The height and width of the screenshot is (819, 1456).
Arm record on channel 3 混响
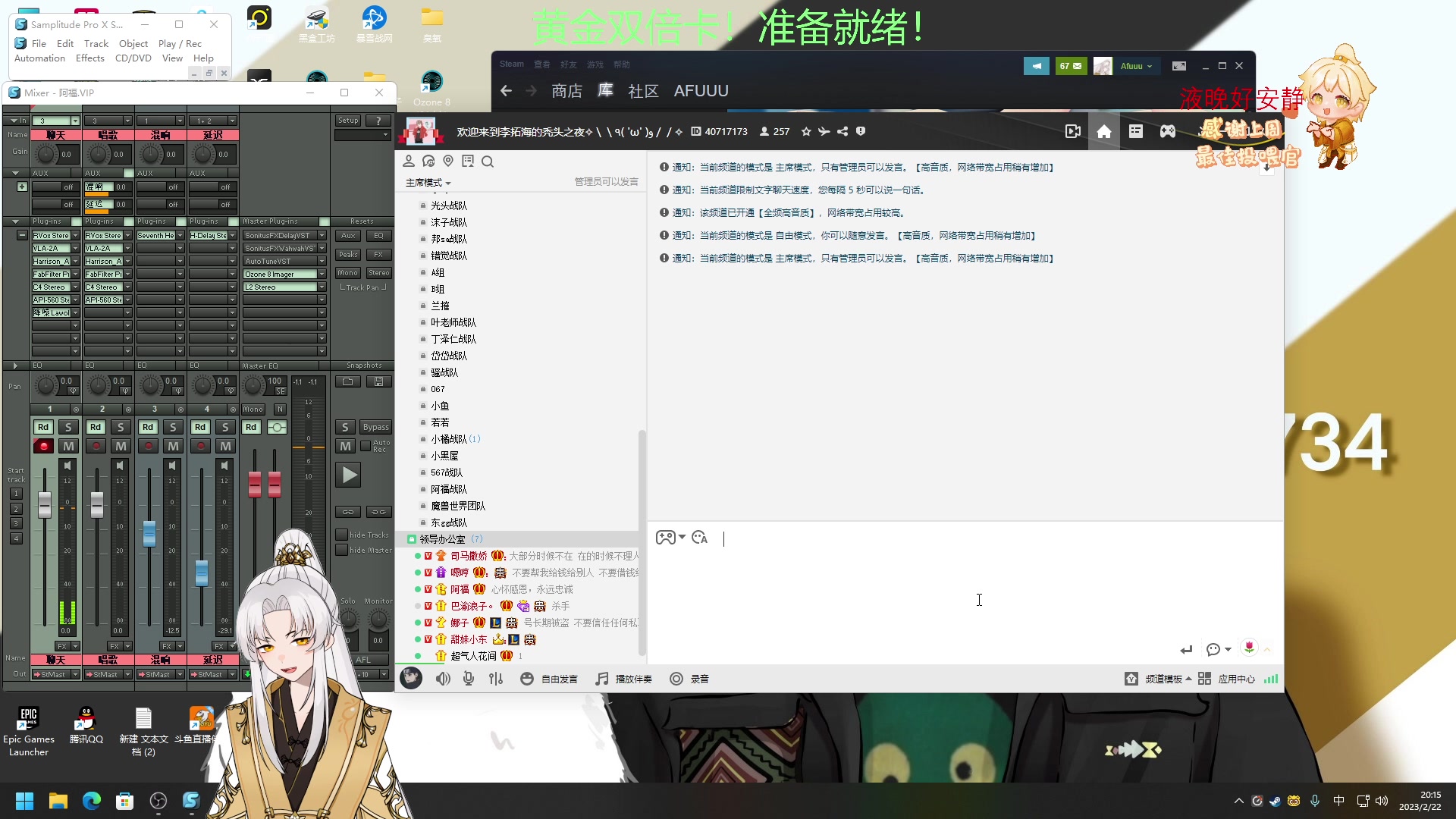[x=149, y=446]
